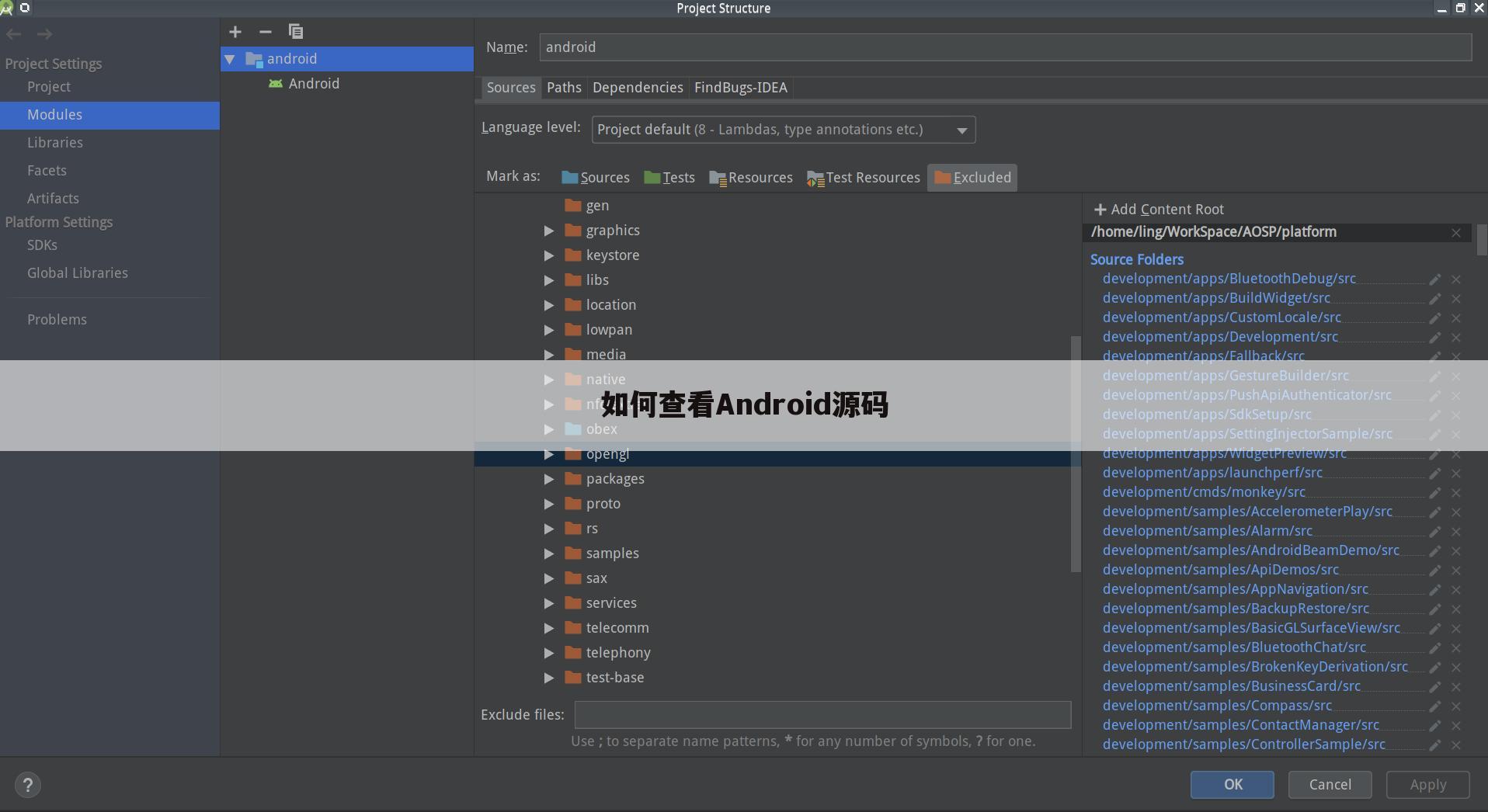Click Add Content Root

(x=1158, y=210)
